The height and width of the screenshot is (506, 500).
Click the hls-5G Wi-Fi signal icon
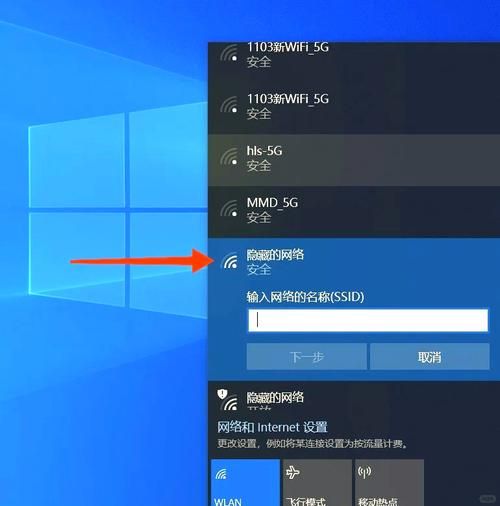[229, 157]
